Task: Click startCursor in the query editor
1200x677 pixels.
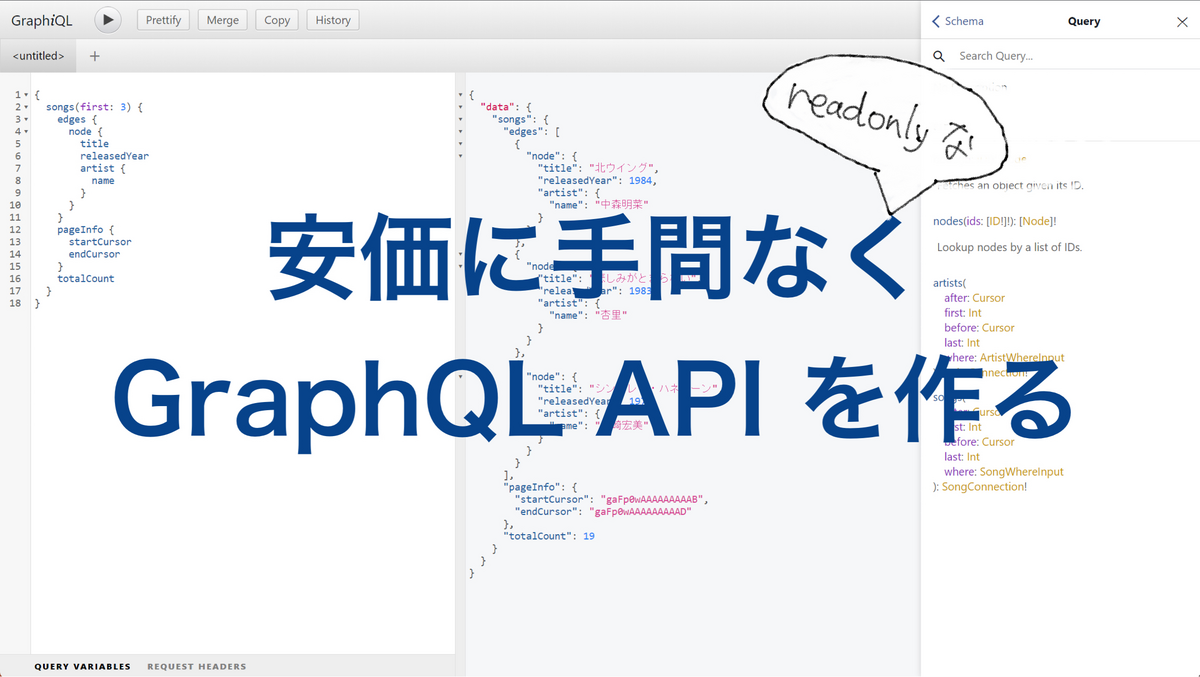Action: [x=100, y=242]
